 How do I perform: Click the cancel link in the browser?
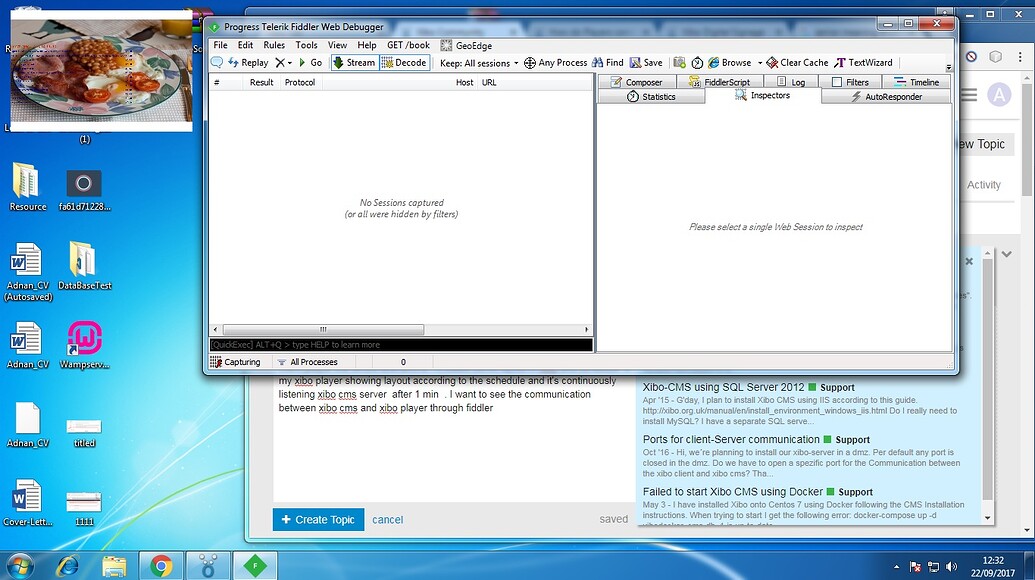click(387, 520)
